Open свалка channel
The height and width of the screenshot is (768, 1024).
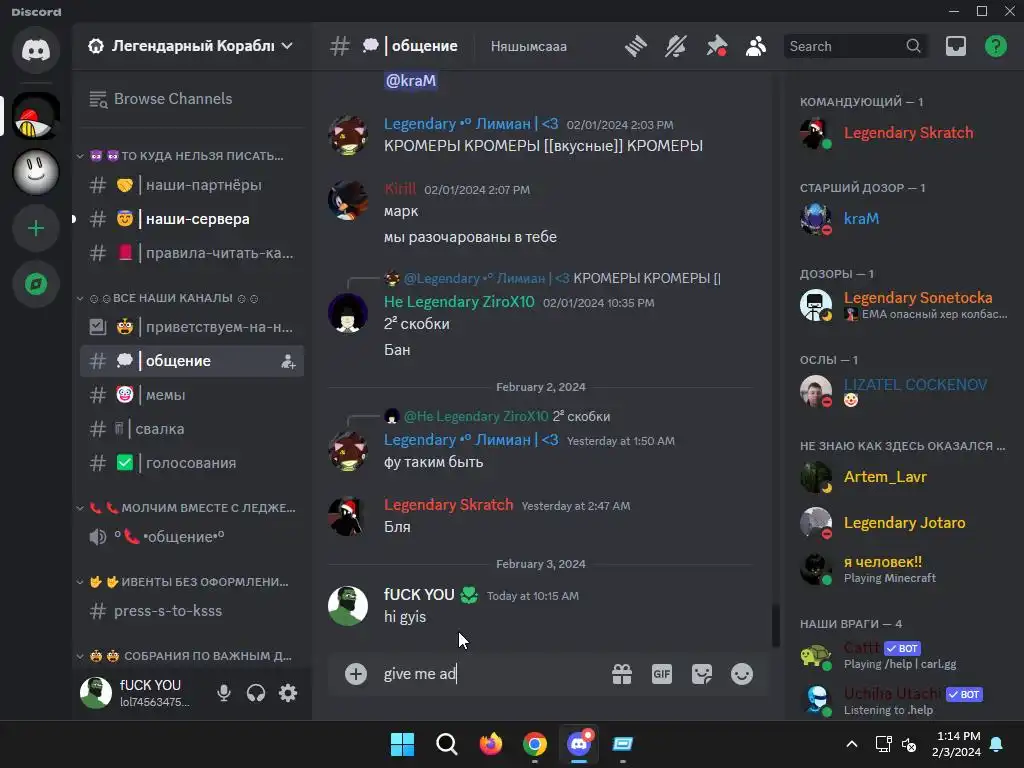coord(191,429)
